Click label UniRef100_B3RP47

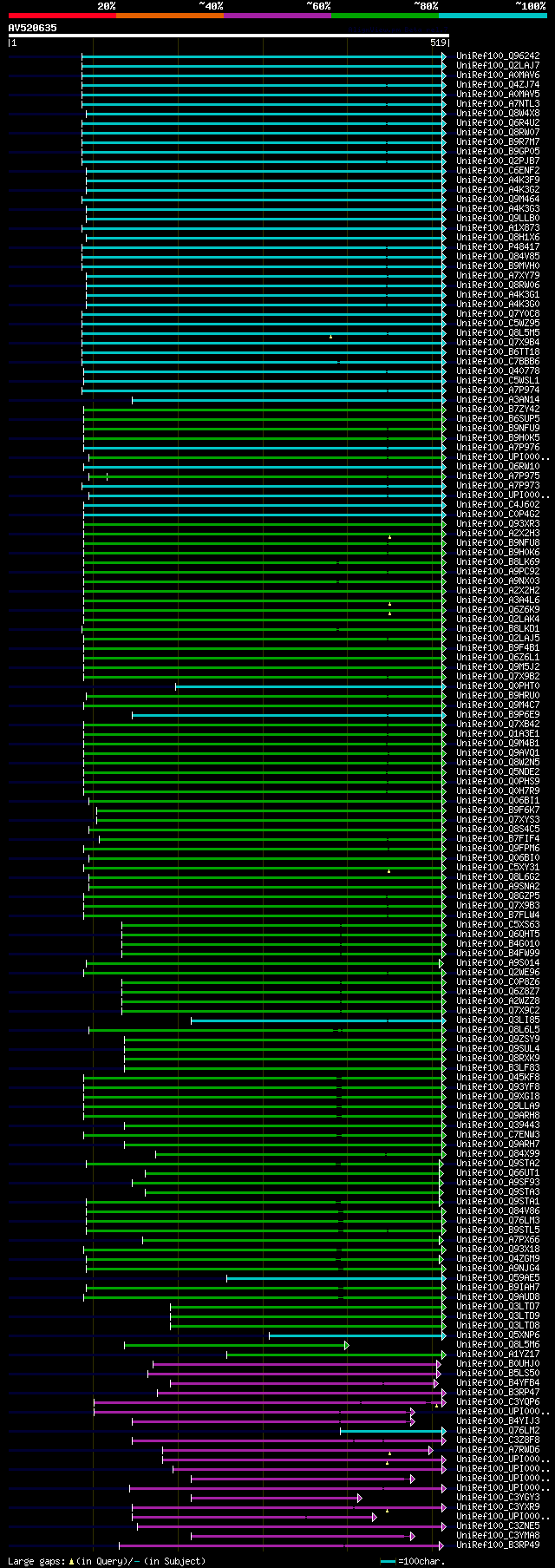pos(498,1393)
